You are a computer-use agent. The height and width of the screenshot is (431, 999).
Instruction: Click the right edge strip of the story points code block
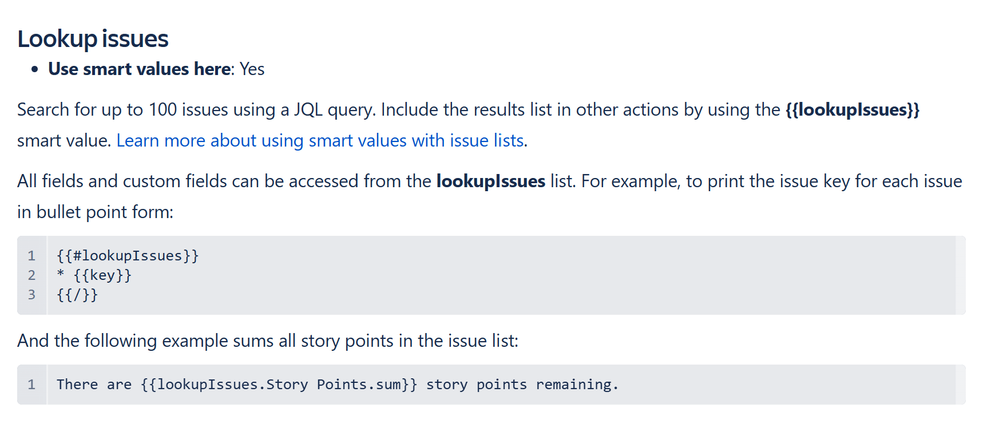(960, 384)
